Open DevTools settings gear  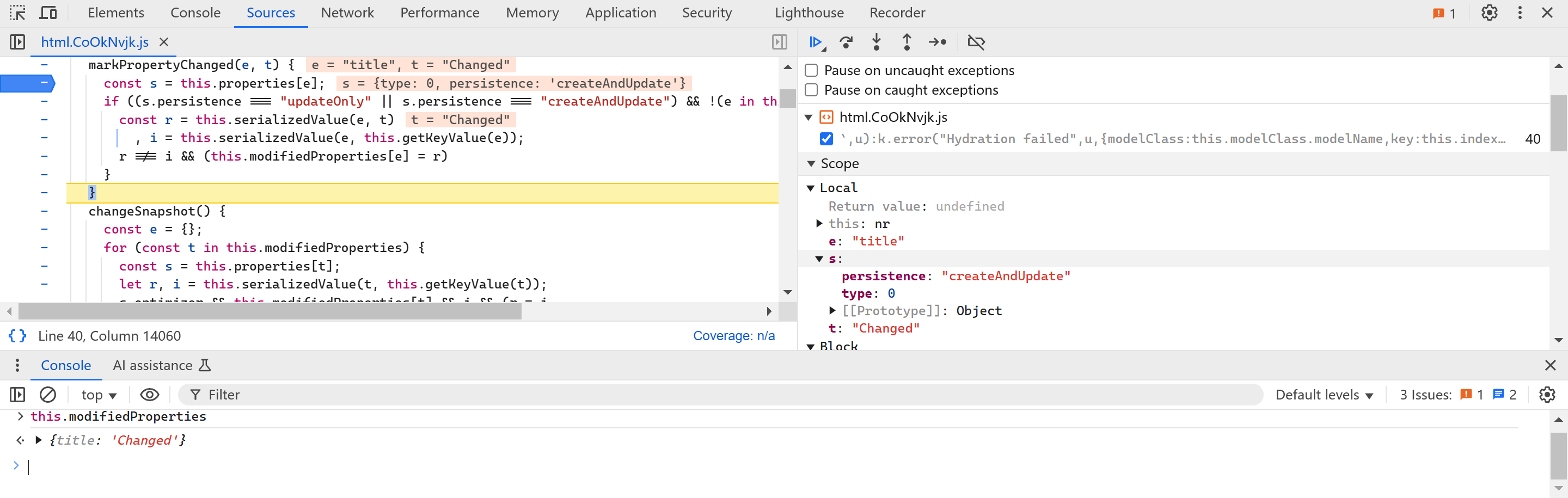tap(1489, 13)
